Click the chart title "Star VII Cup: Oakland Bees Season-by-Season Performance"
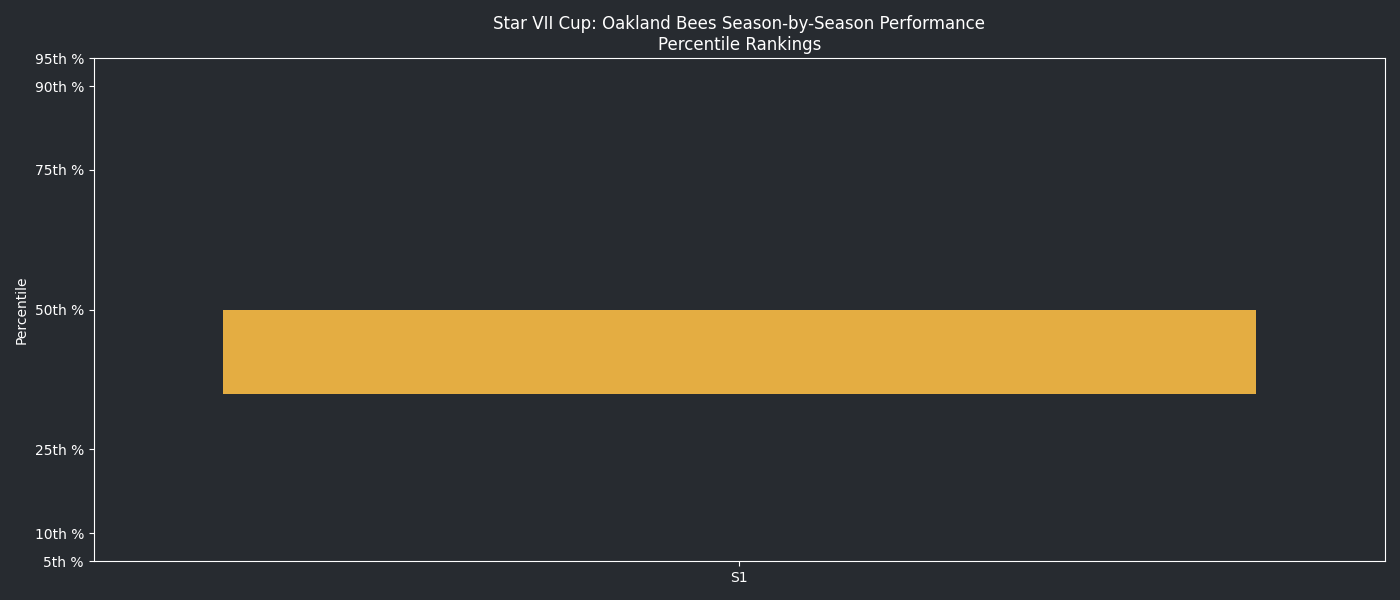The image size is (1400, 600). pyautogui.click(x=738, y=23)
